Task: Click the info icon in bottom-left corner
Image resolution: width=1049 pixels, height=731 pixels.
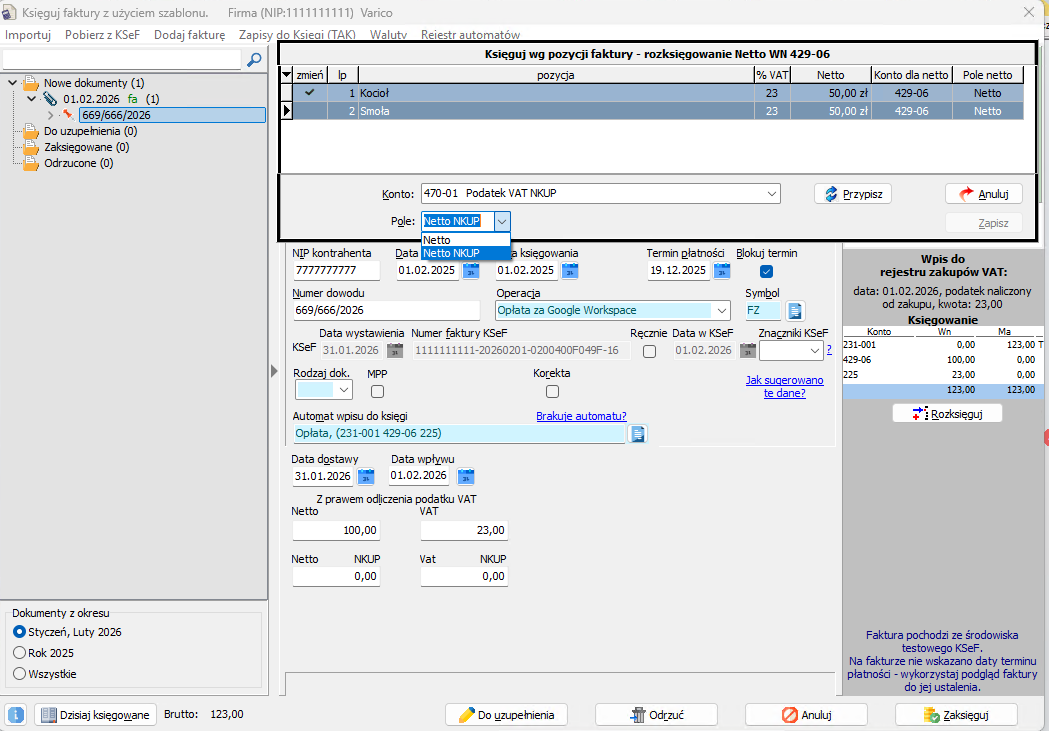Action: point(17,714)
